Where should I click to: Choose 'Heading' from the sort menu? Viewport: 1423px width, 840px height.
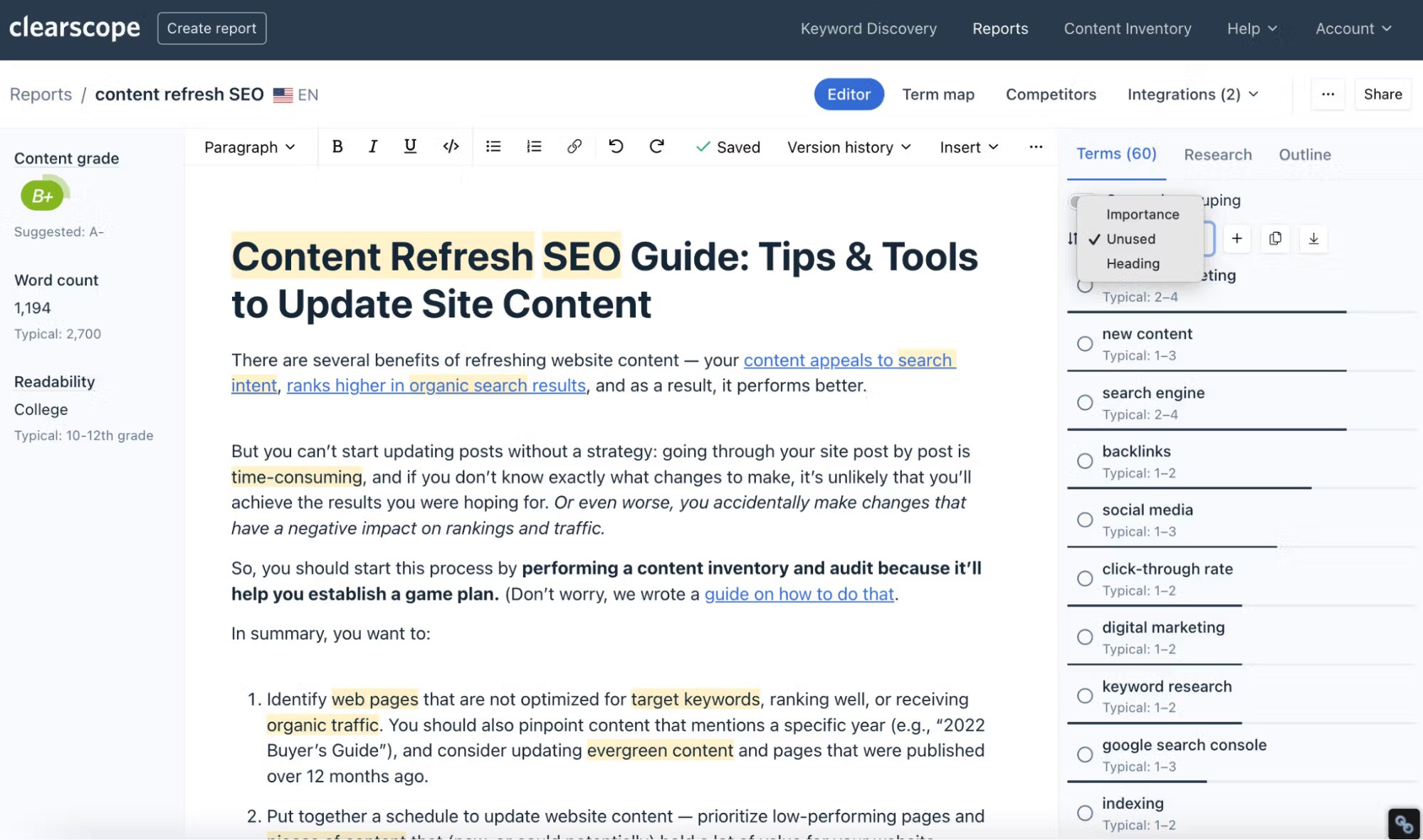click(x=1133, y=263)
